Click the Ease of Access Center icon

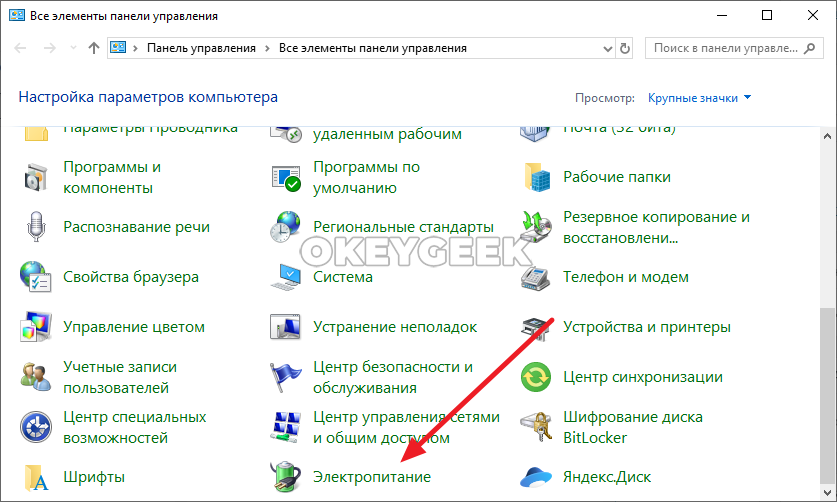click(x=36, y=427)
